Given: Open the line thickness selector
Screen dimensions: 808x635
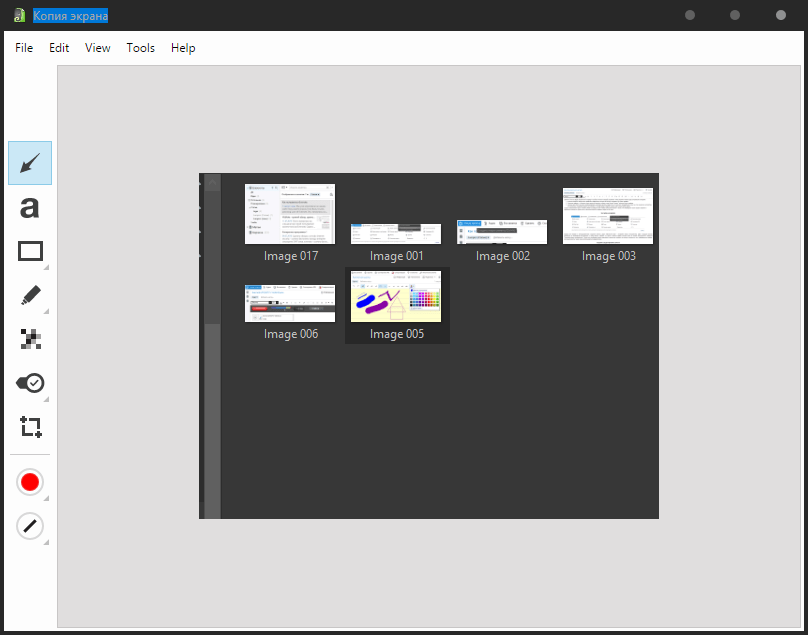Looking at the screenshot, I should click(x=30, y=526).
